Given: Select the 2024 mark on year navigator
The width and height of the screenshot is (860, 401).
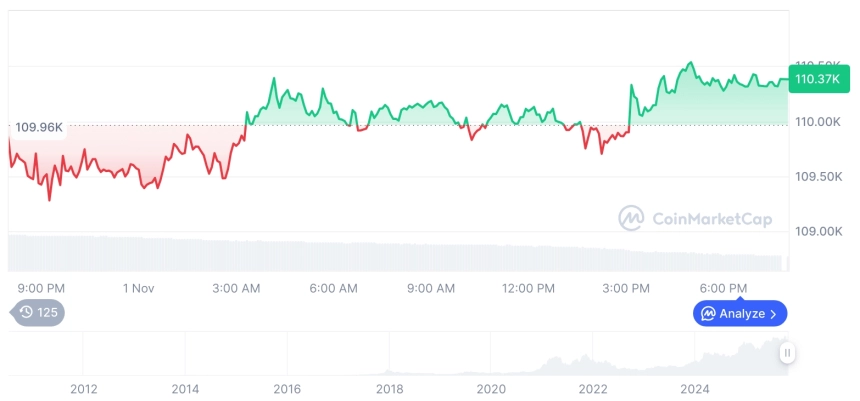Looking at the screenshot, I should coord(695,388).
